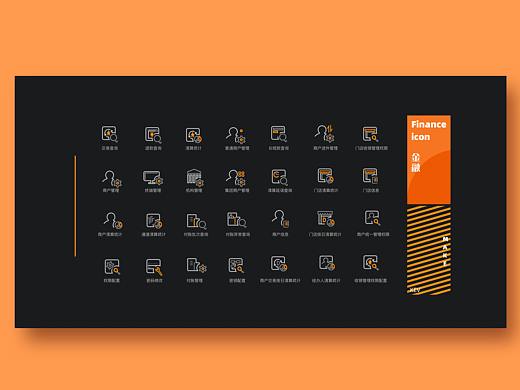
Task: Click the user icon with pie chart badge
Action: coord(113,220)
